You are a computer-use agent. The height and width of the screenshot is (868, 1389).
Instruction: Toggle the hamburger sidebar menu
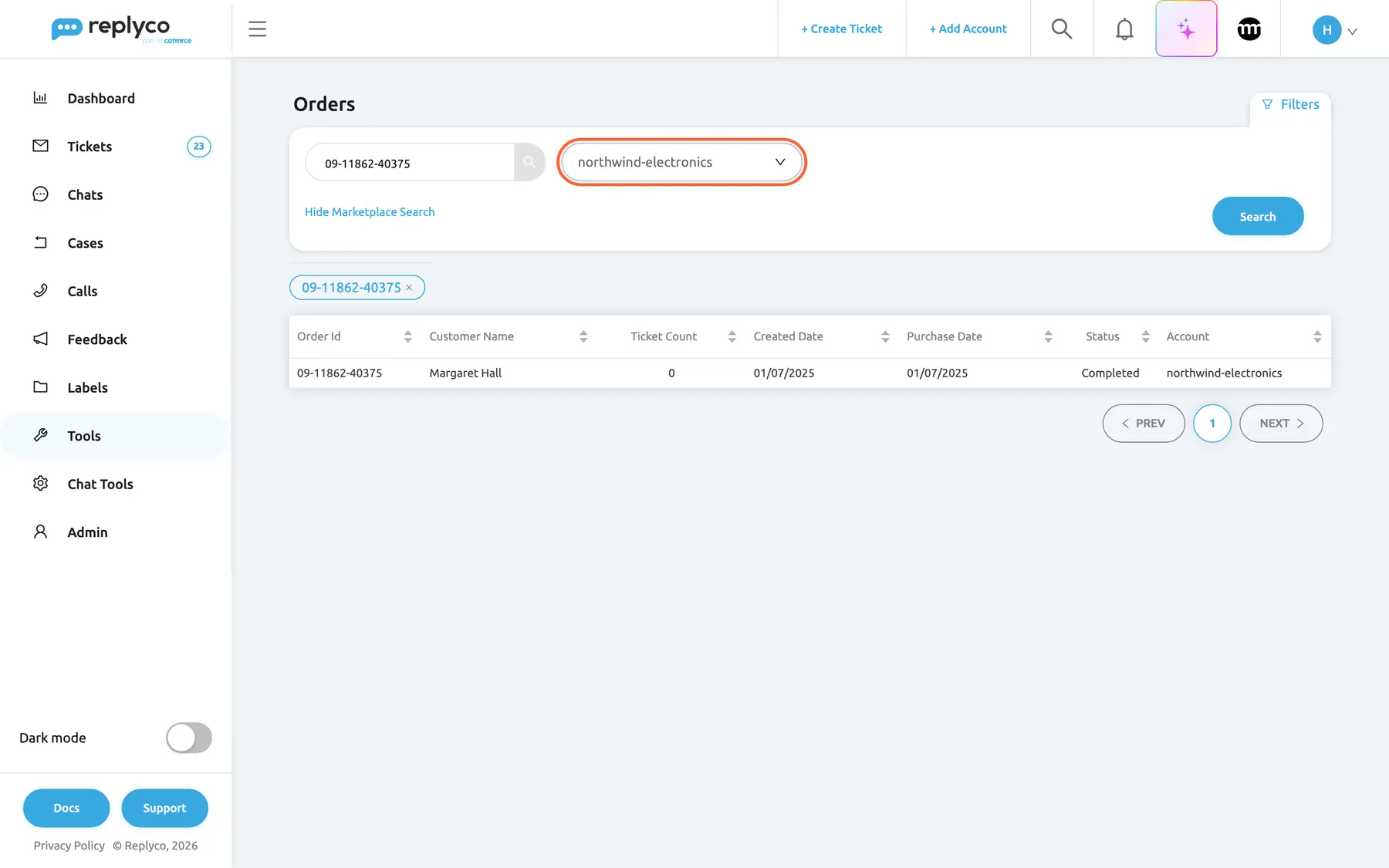(258, 29)
